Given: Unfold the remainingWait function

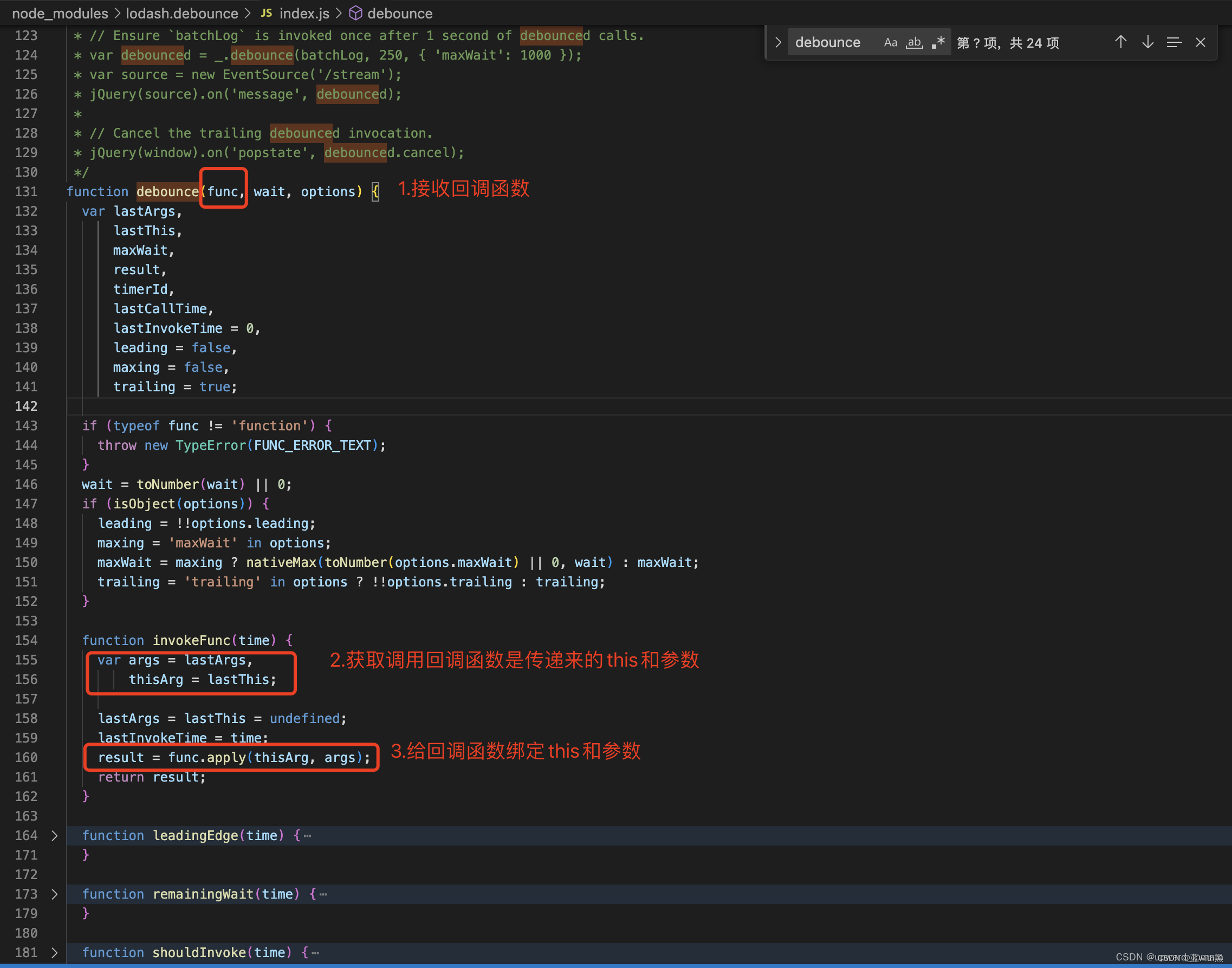Looking at the screenshot, I should pos(54,894).
